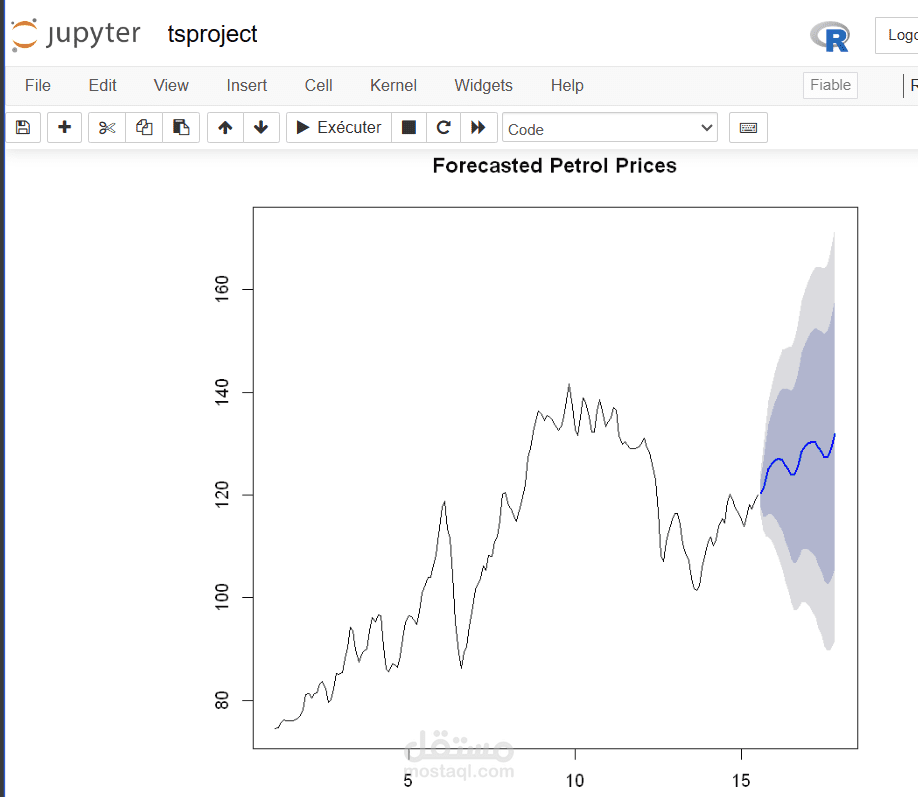Image resolution: width=918 pixels, height=797 pixels.
Task: Open the Widgets menu
Action: point(483,86)
